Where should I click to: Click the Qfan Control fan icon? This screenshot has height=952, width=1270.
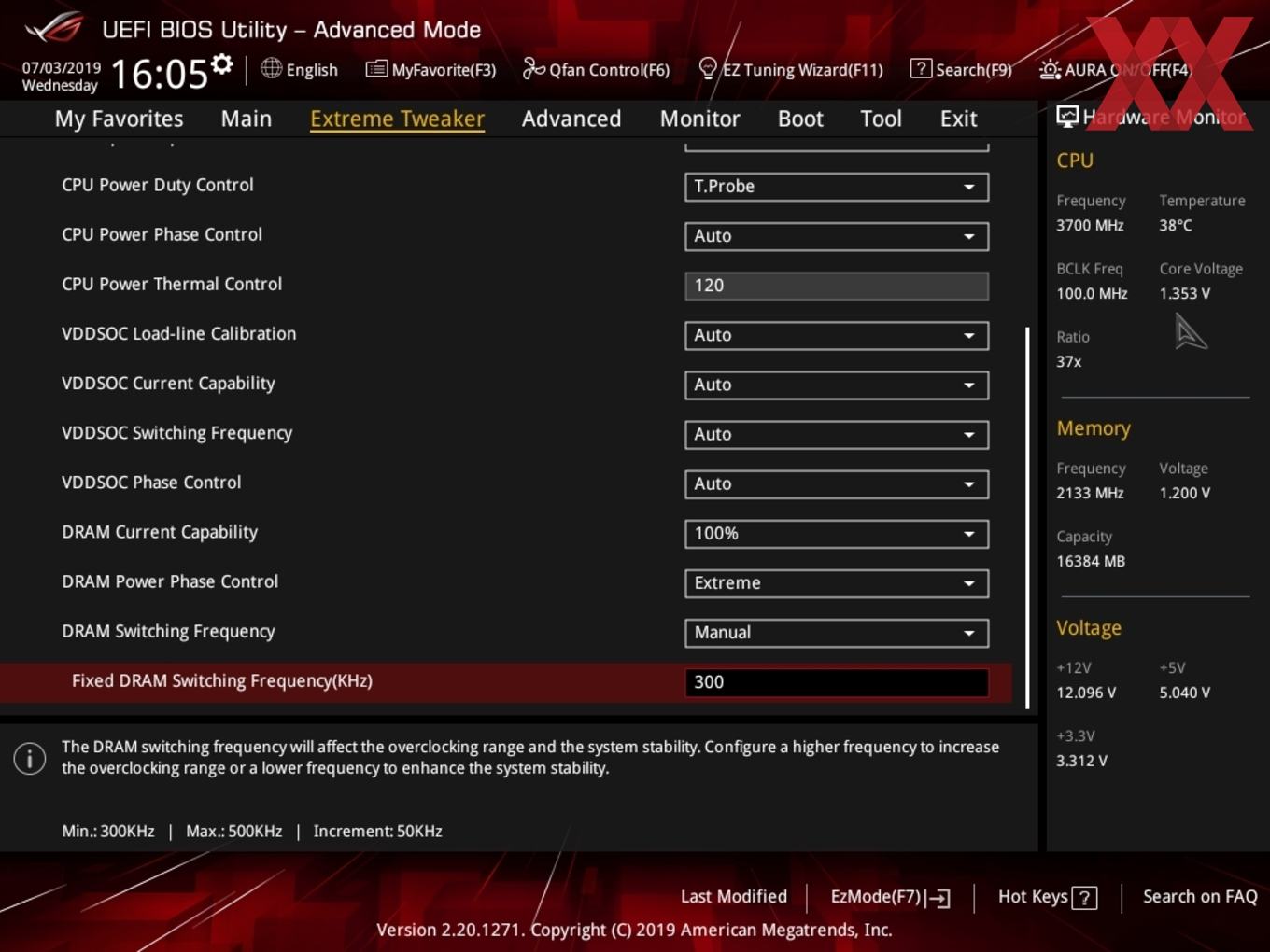point(533,69)
